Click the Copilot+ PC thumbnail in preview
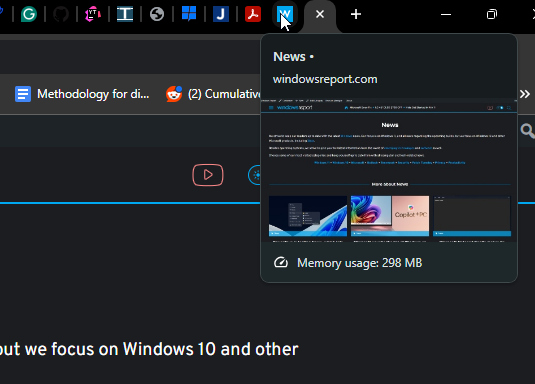535x384 pixels. coord(390,215)
